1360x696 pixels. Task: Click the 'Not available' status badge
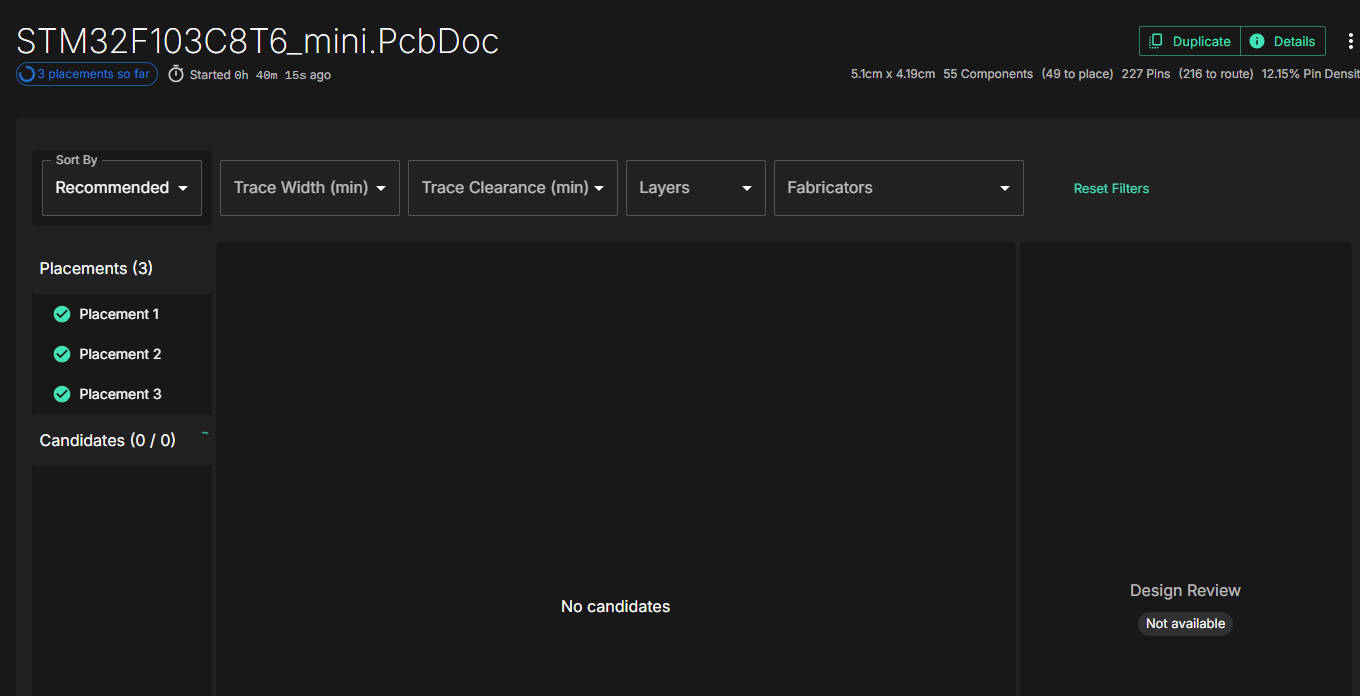(x=1185, y=623)
